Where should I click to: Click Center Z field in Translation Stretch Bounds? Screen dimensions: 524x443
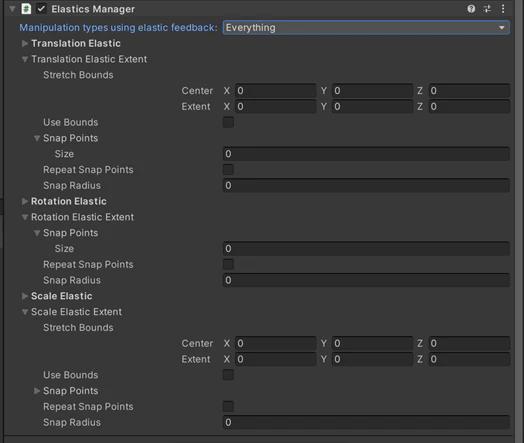tap(469, 91)
